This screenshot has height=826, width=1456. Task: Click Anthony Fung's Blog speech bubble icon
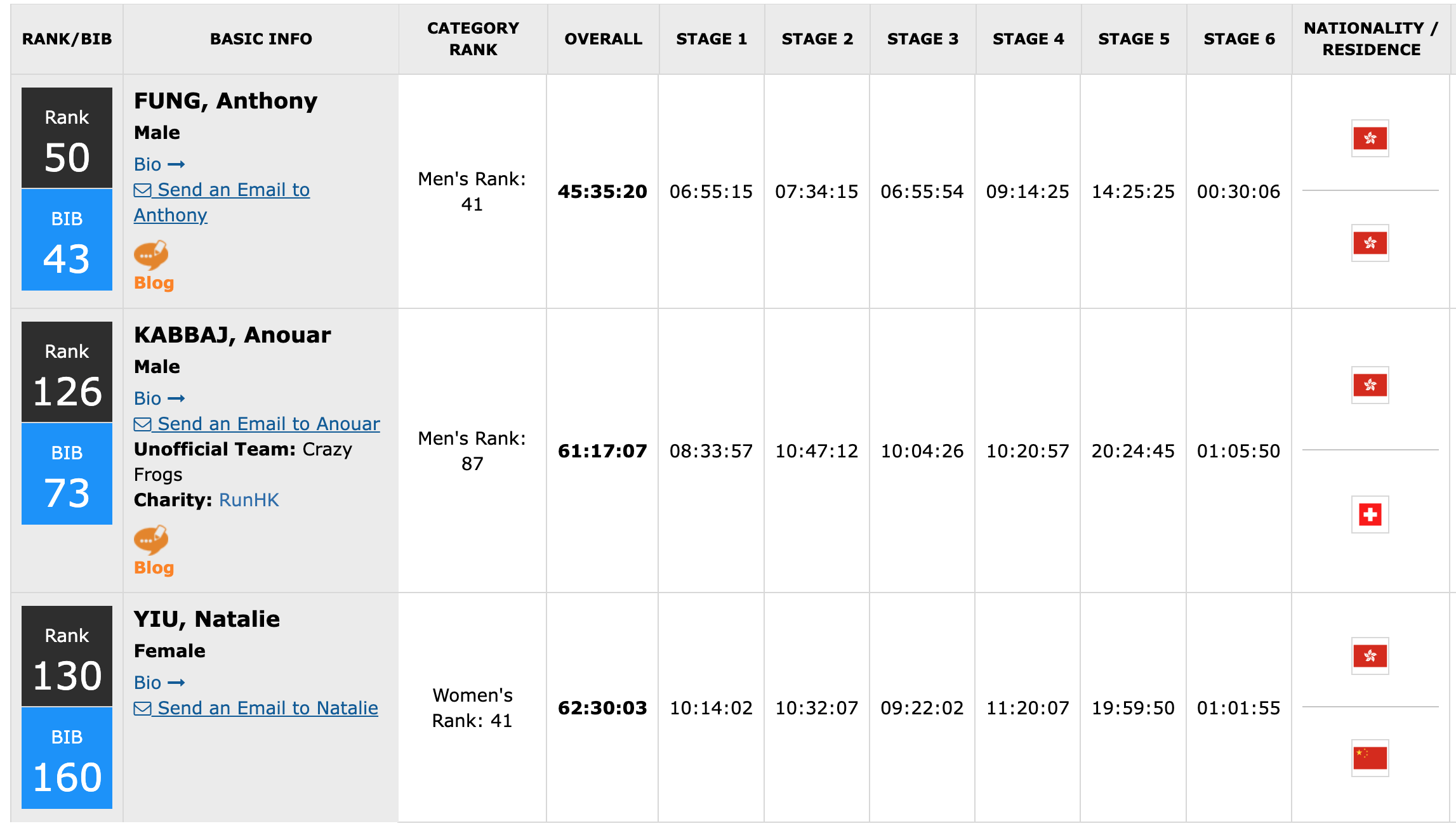click(x=151, y=256)
